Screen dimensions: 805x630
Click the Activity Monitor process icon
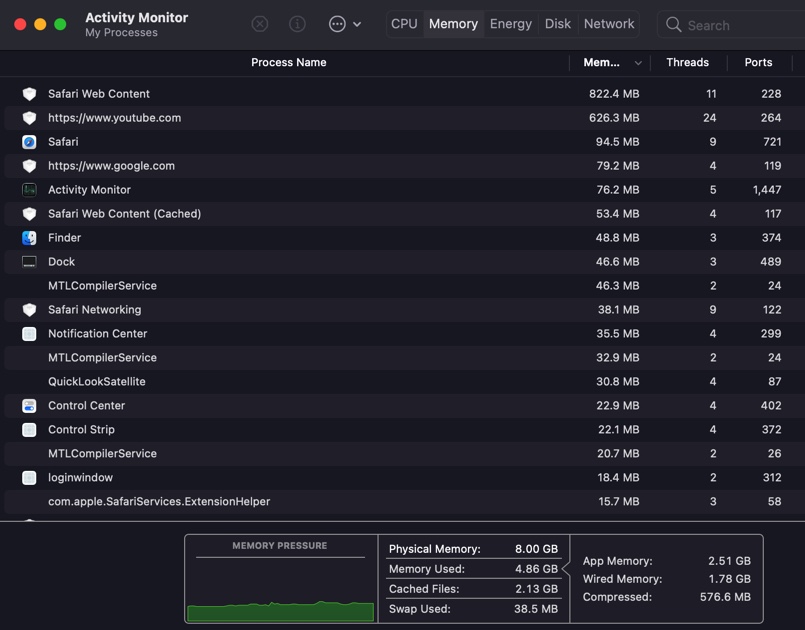point(29,190)
